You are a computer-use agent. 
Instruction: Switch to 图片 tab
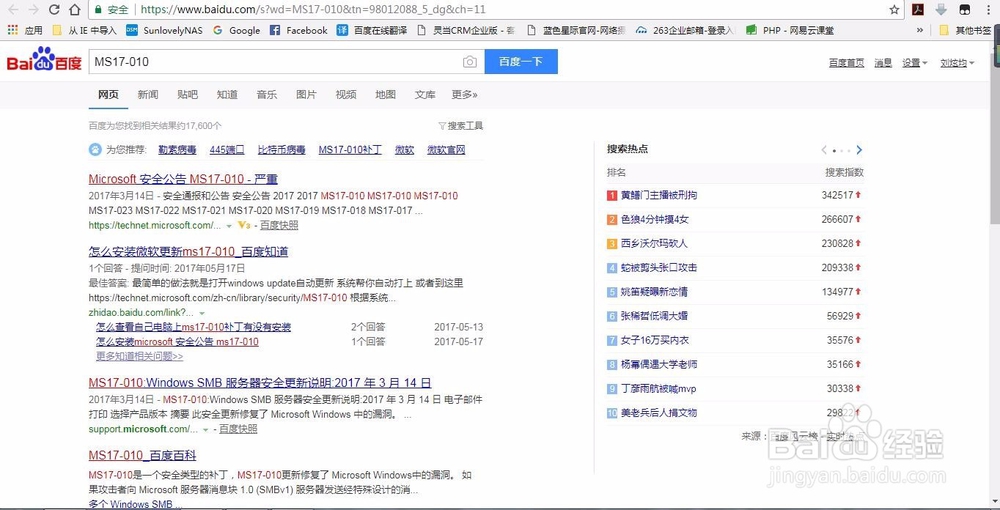point(306,94)
